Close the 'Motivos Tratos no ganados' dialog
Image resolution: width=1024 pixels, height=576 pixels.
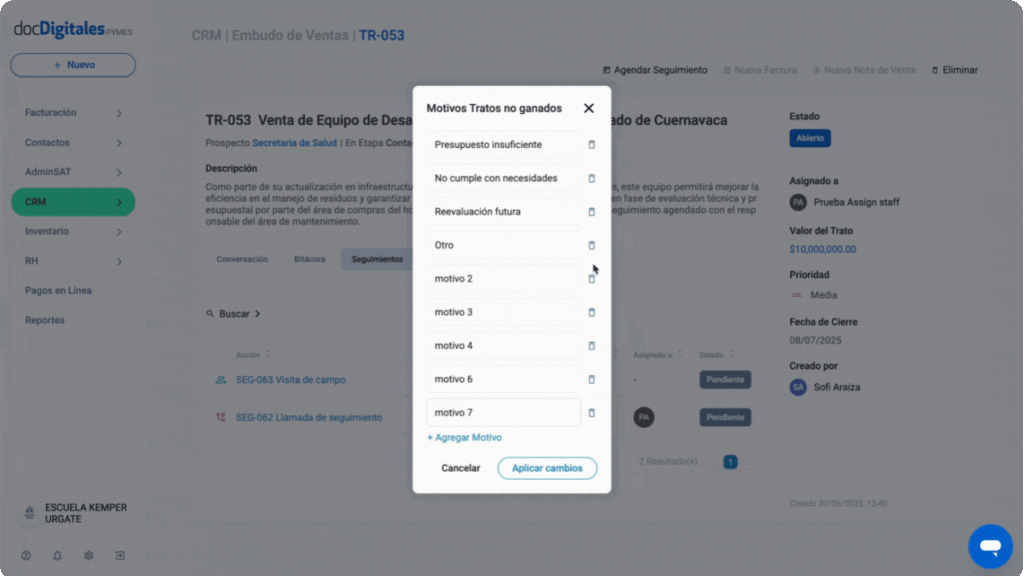point(588,108)
